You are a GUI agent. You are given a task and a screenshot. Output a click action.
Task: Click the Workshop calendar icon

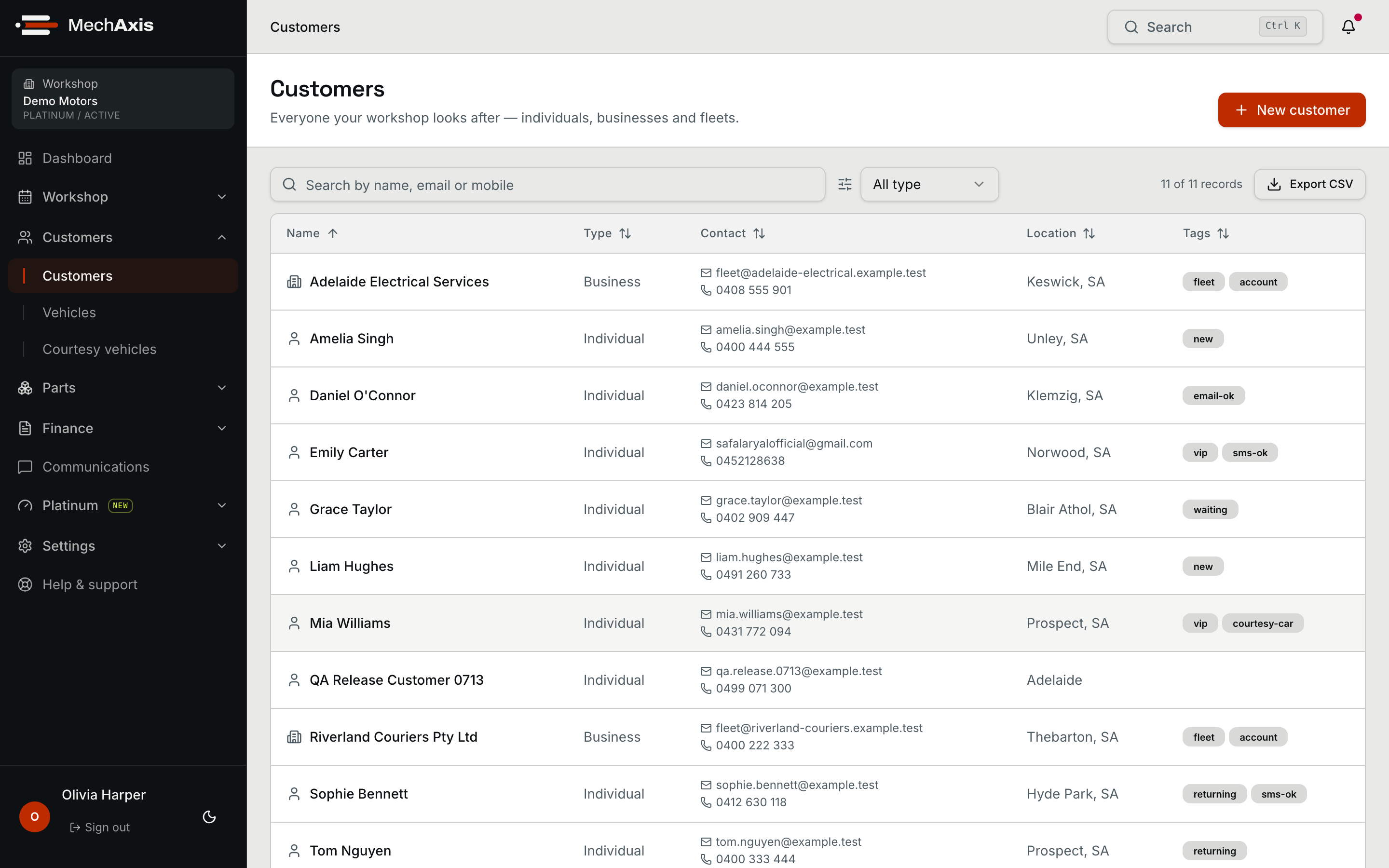(x=25, y=197)
